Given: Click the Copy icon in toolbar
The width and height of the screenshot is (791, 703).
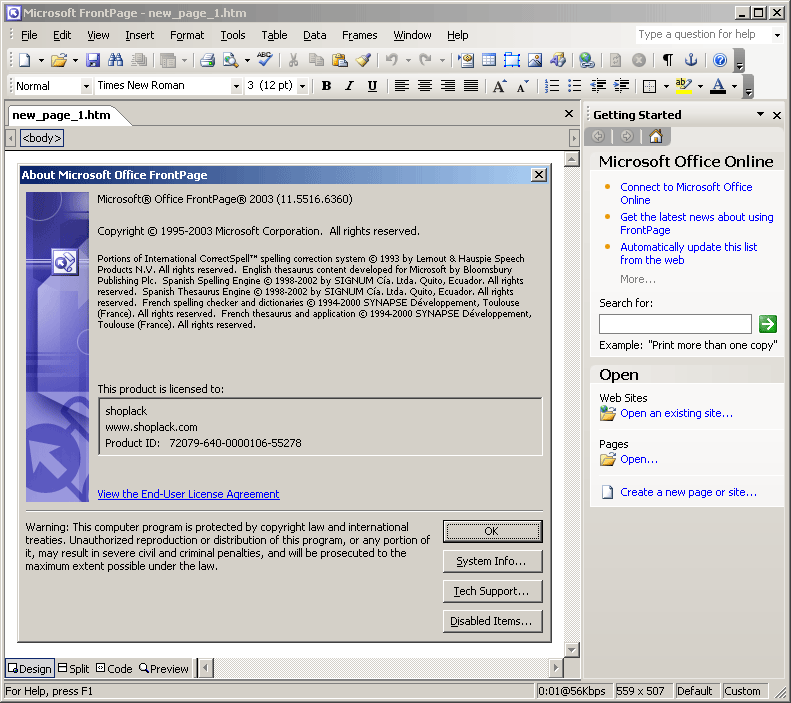Looking at the screenshot, I should [x=316, y=61].
